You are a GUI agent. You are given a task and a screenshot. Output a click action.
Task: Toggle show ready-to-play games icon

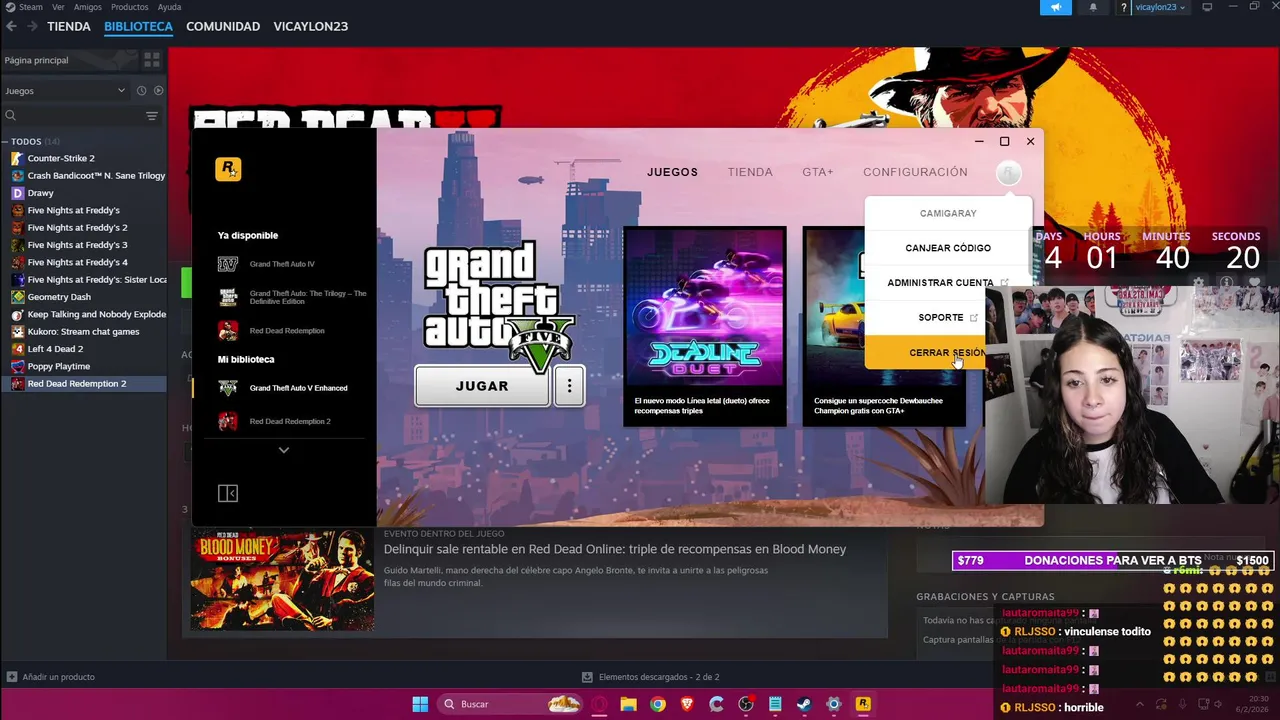(158, 90)
